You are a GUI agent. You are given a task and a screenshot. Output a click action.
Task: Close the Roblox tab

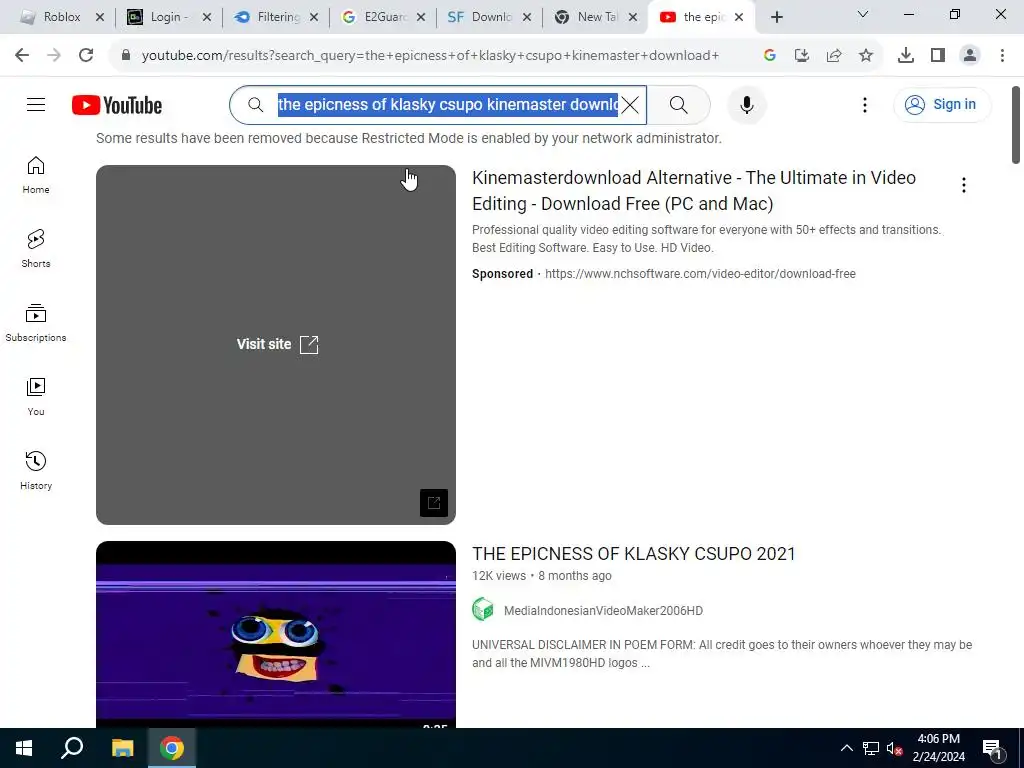click(x=100, y=17)
